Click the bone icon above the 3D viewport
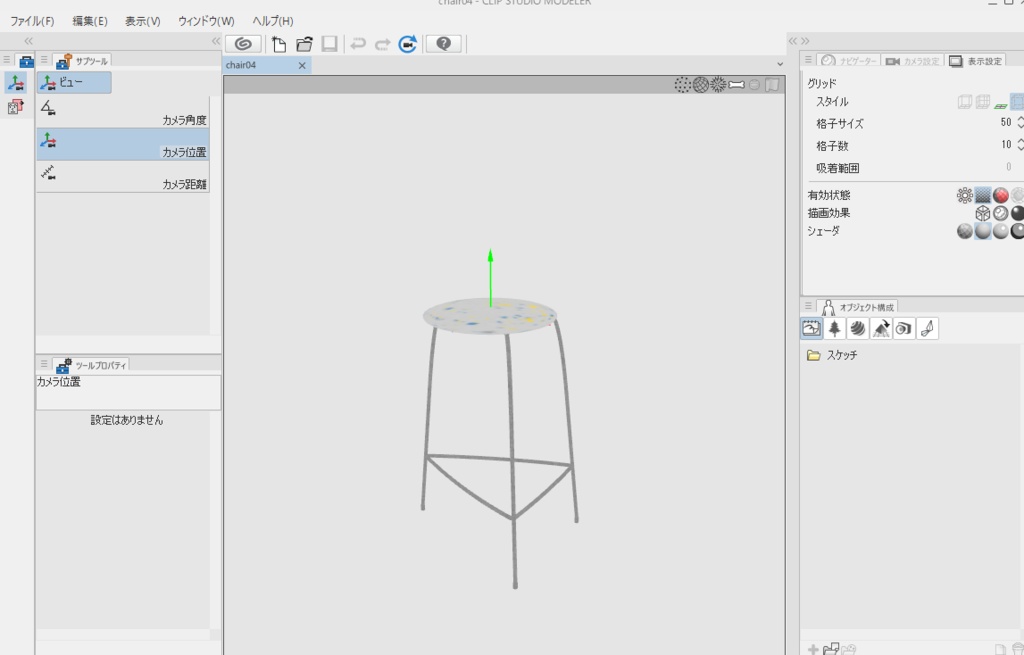This screenshot has height=655, width=1024. [x=736, y=84]
